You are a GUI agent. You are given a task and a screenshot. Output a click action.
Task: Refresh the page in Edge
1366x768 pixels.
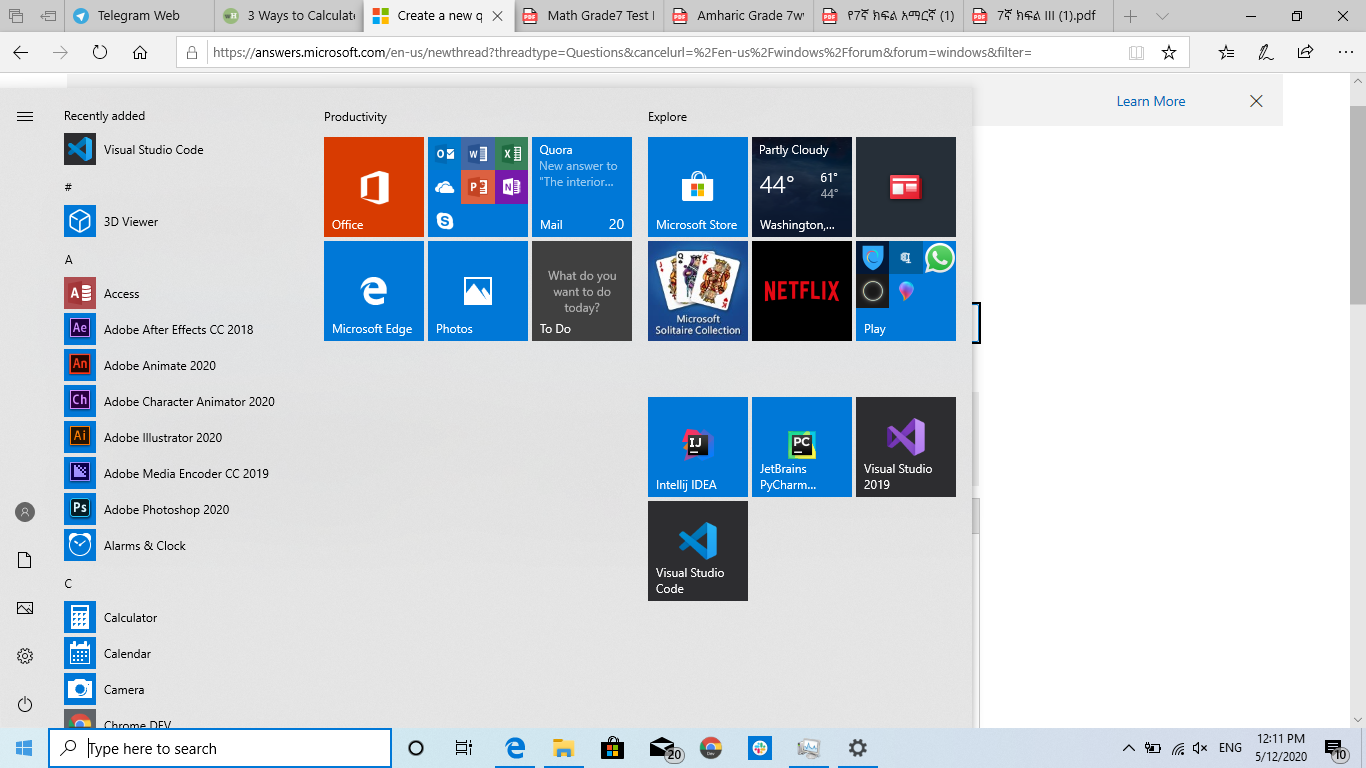pos(100,52)
